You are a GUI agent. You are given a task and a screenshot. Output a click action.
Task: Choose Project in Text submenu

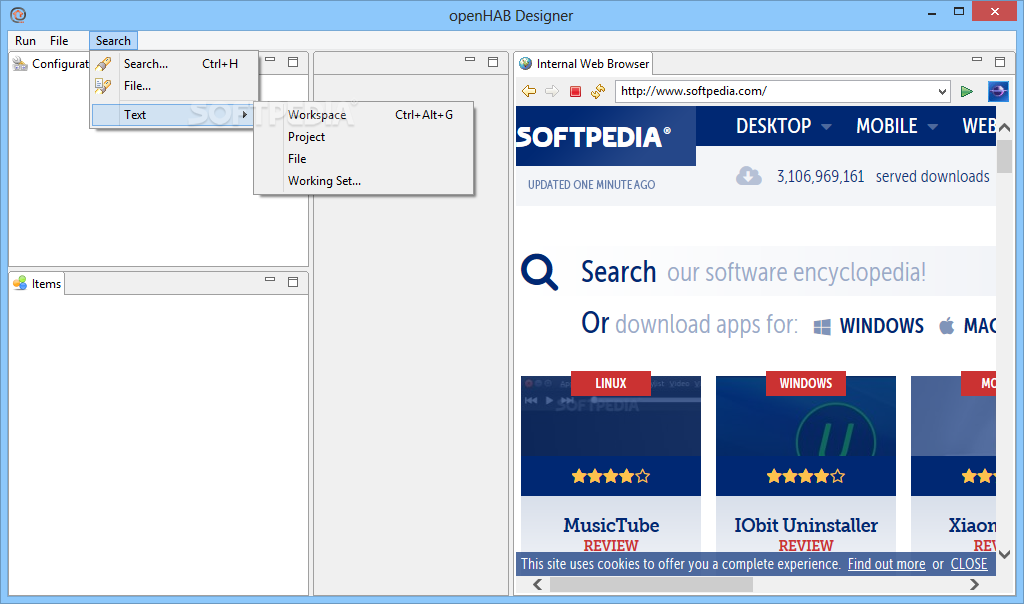click(x=364, y=137)
